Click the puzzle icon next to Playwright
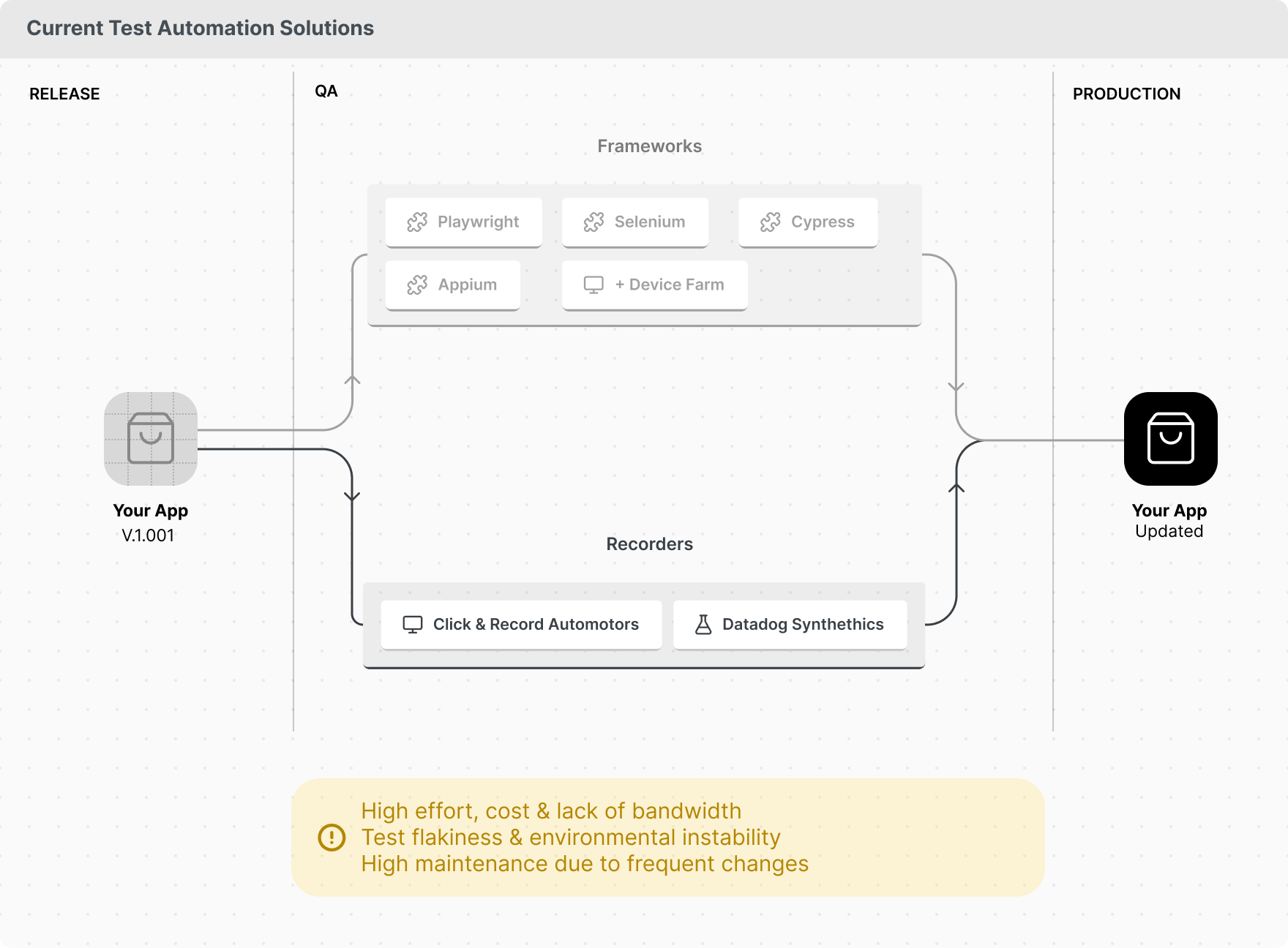 pyautogui.click(x=418, y=222)
